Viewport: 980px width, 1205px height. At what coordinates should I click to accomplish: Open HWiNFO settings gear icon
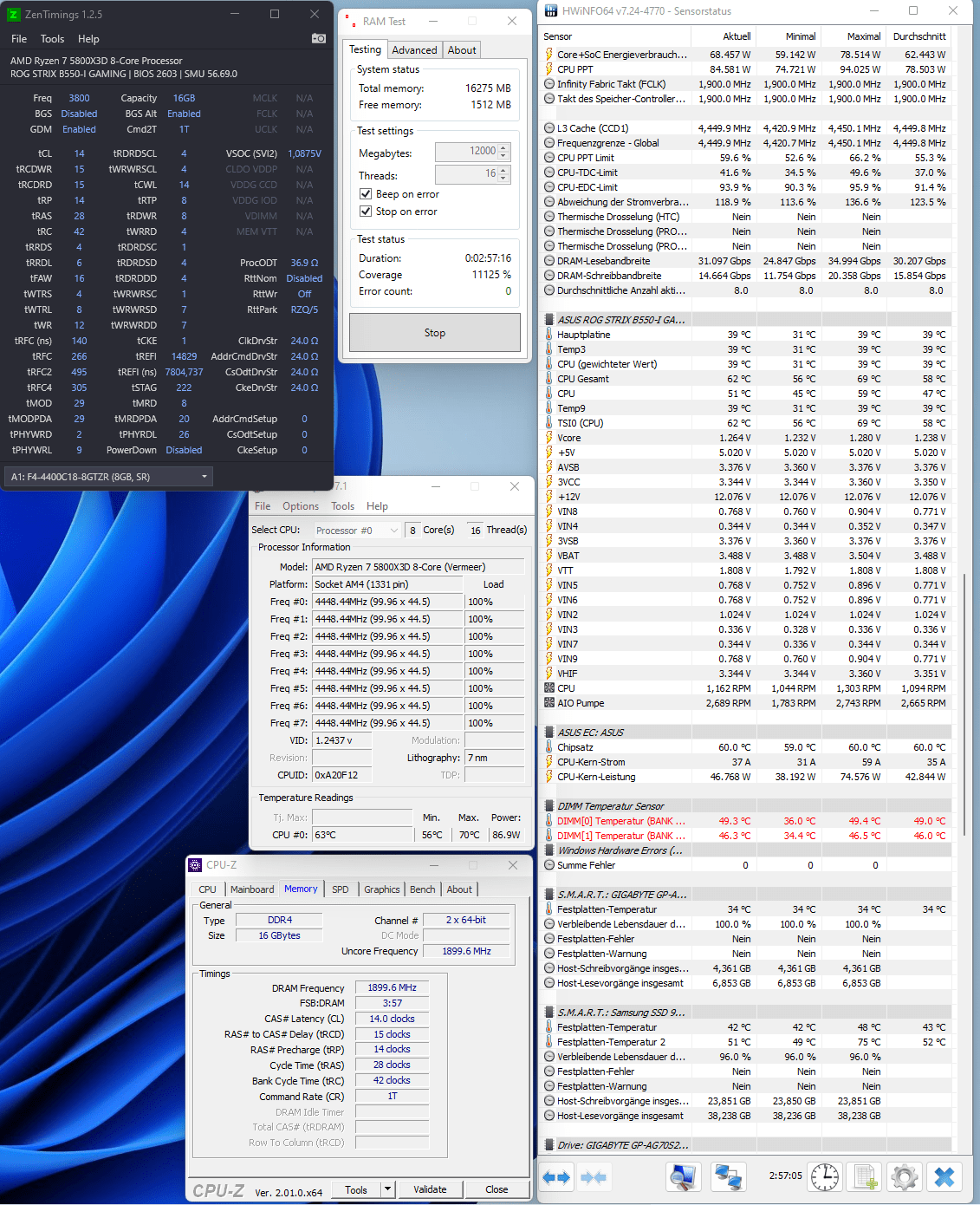[905, 1176]
